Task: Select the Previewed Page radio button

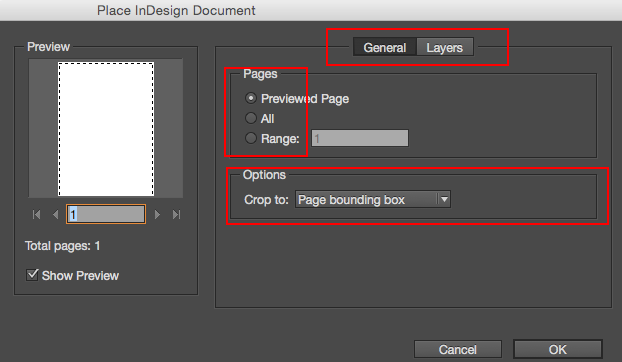Action: tap(251, 98)
